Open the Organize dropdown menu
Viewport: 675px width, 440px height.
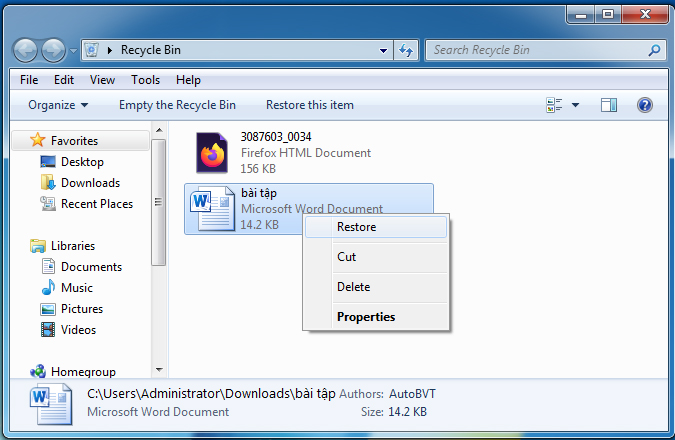[x=58, y=105]
